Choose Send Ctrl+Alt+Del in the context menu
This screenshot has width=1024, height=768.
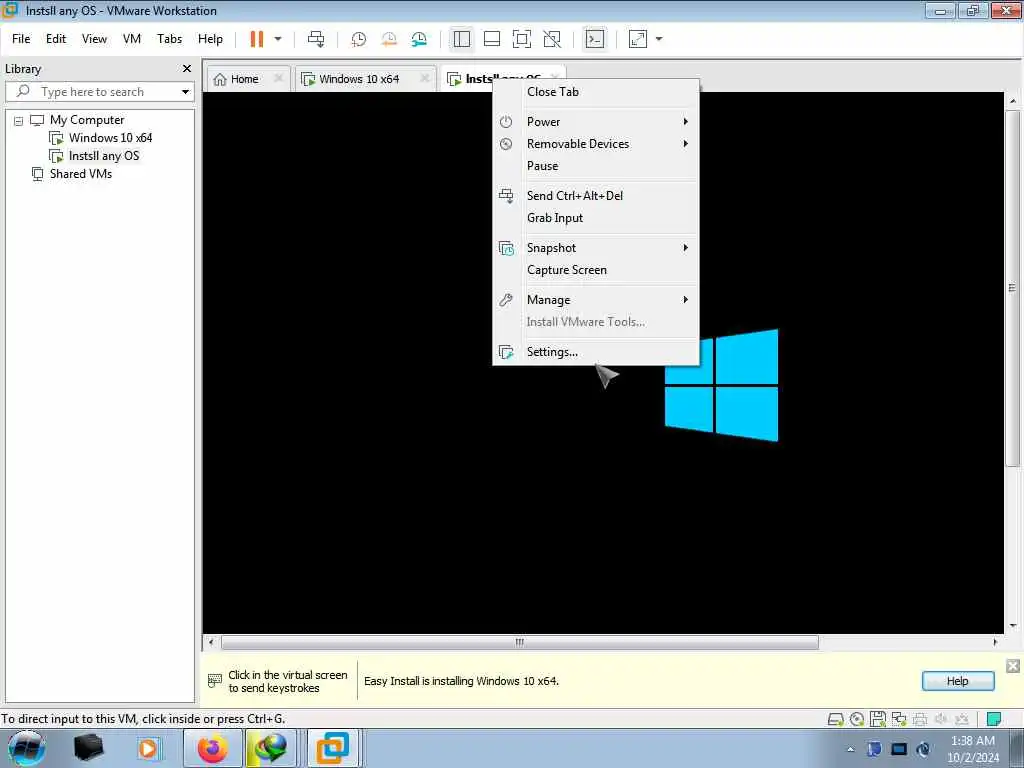point(596,196)
